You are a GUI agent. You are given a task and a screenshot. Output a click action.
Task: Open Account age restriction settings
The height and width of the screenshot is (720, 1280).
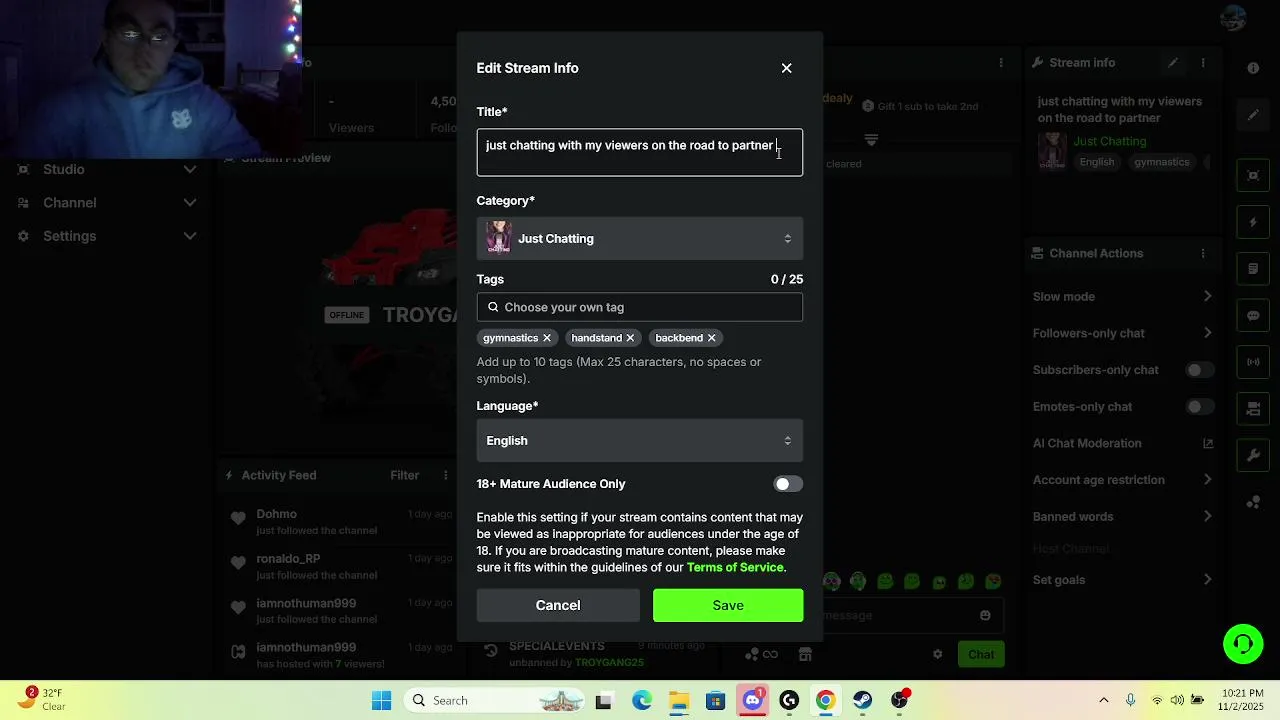1122,480
